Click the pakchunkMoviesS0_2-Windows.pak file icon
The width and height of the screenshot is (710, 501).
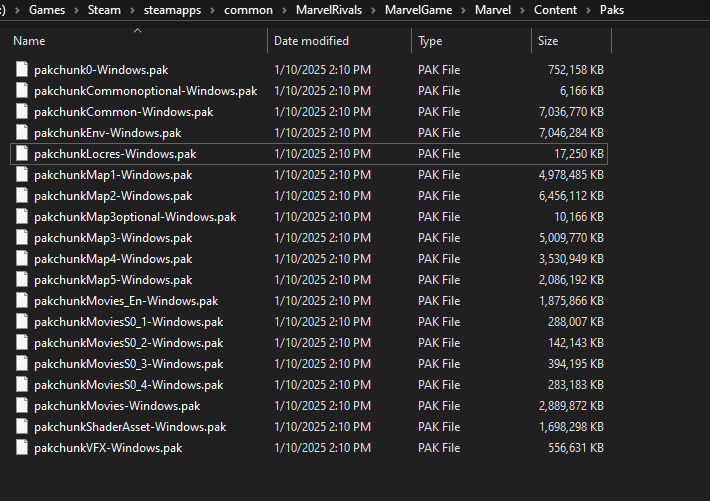[x=22, y=342]
